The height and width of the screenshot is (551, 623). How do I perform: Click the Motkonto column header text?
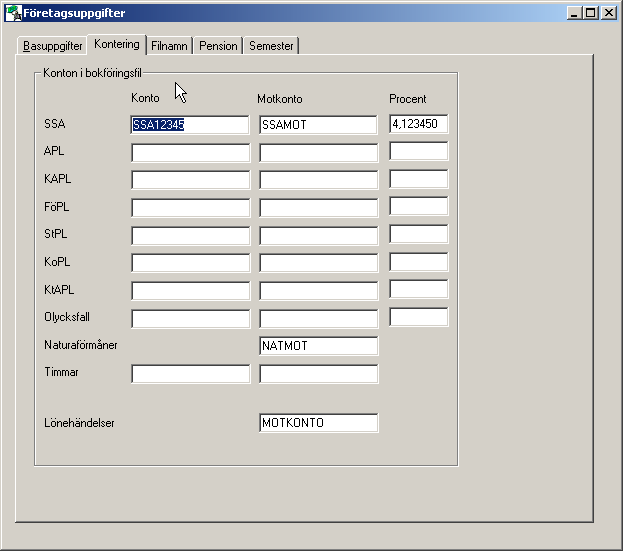(280, 99)
